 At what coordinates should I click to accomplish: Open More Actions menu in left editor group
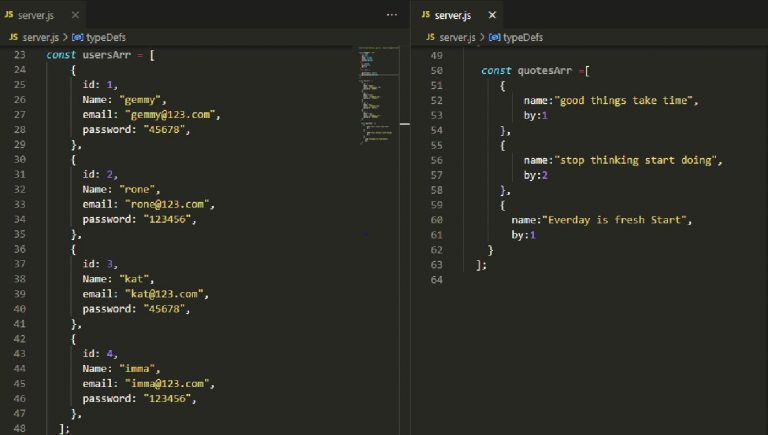[x=392, y=15]
